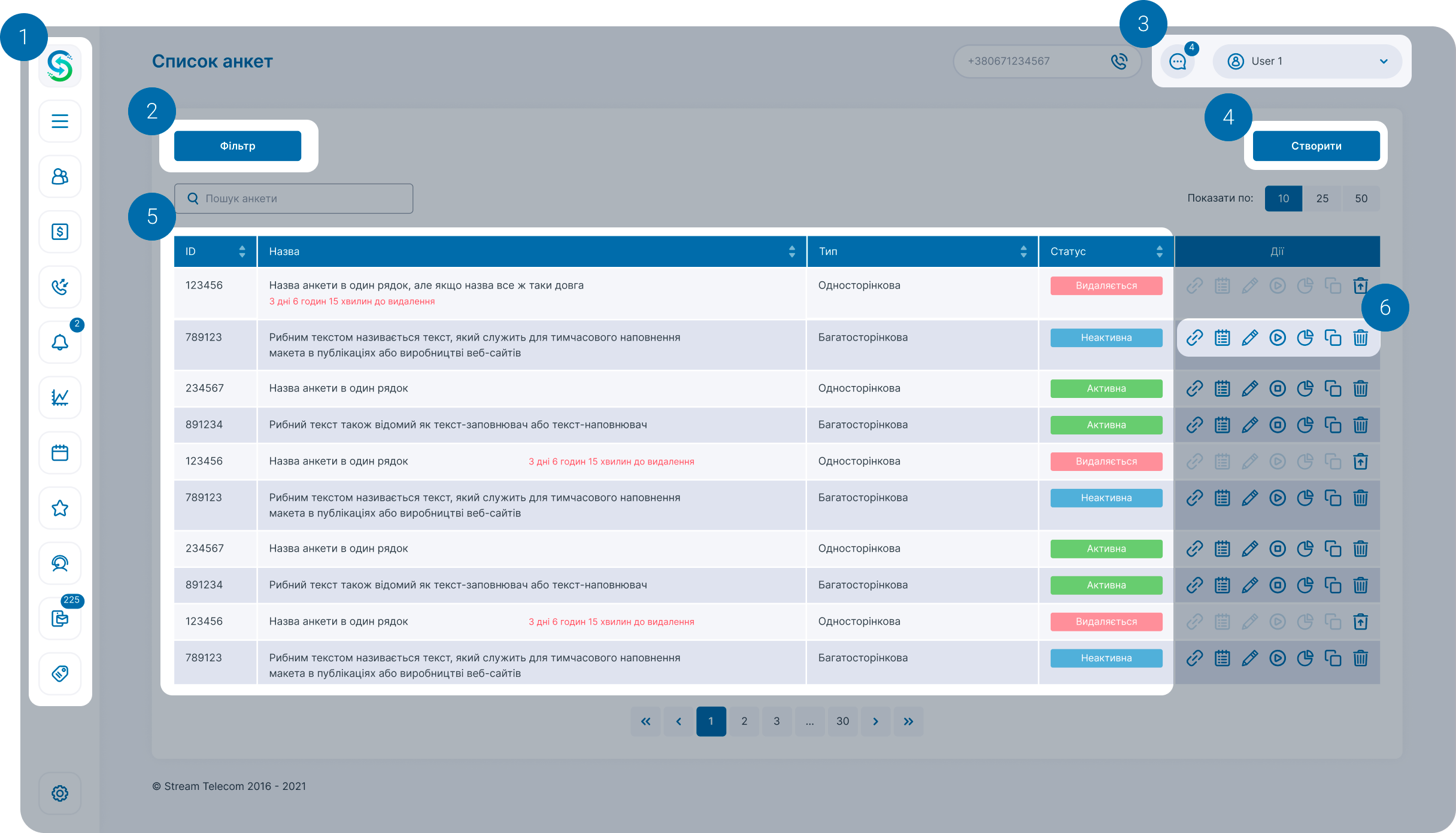Jump to page 30 in pagination

pyautogui.click(x=842, y=721)
